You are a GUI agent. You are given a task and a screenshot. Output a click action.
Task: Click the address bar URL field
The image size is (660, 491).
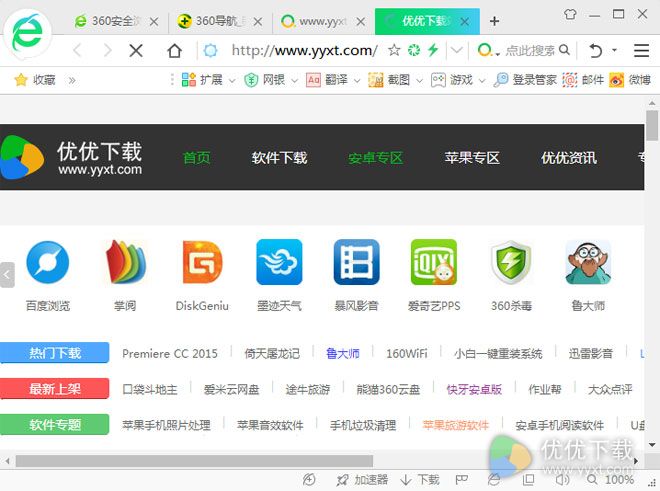coord(305,51)
